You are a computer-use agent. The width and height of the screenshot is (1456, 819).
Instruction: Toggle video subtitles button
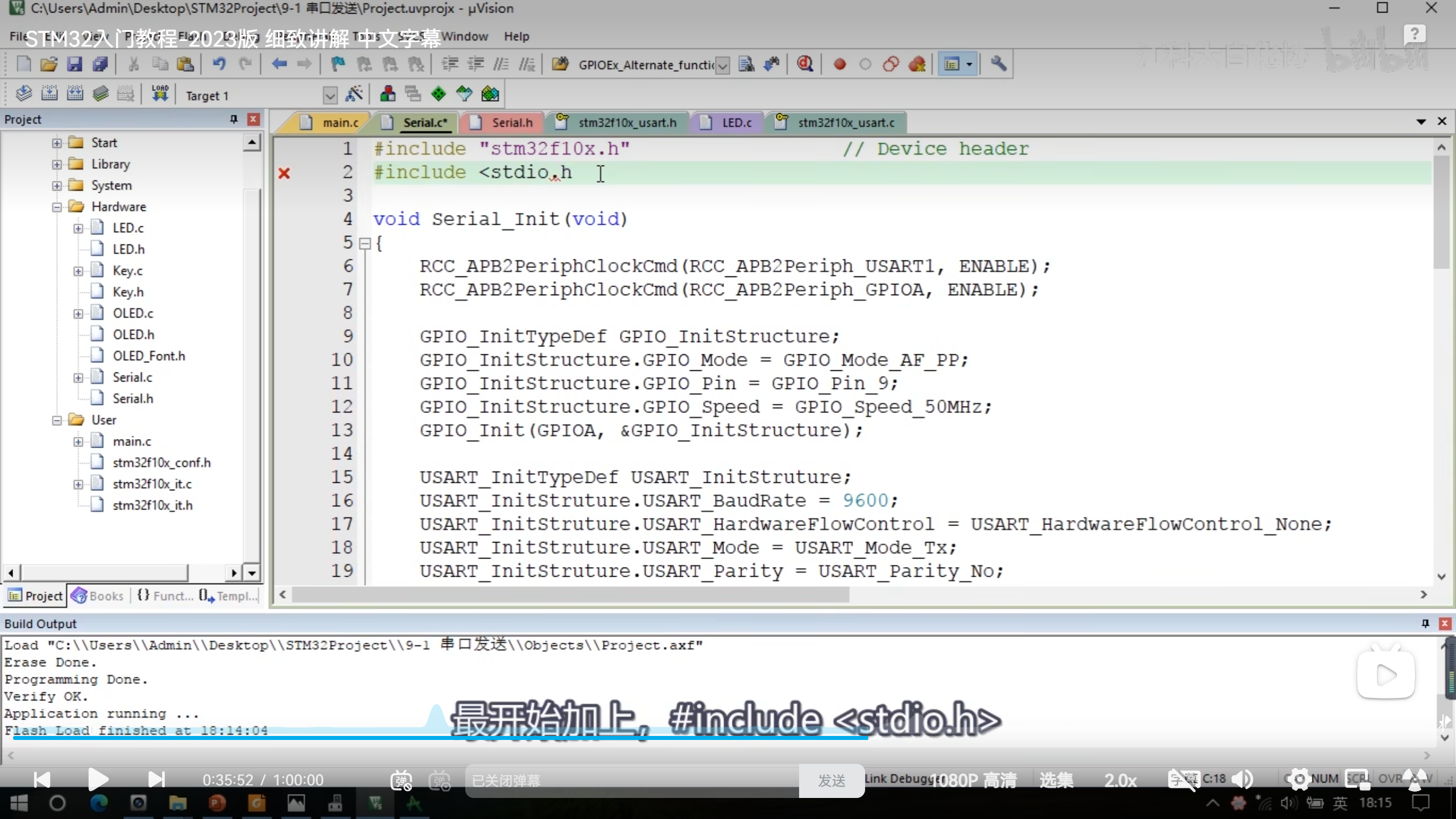click(x=1183, y=780)
